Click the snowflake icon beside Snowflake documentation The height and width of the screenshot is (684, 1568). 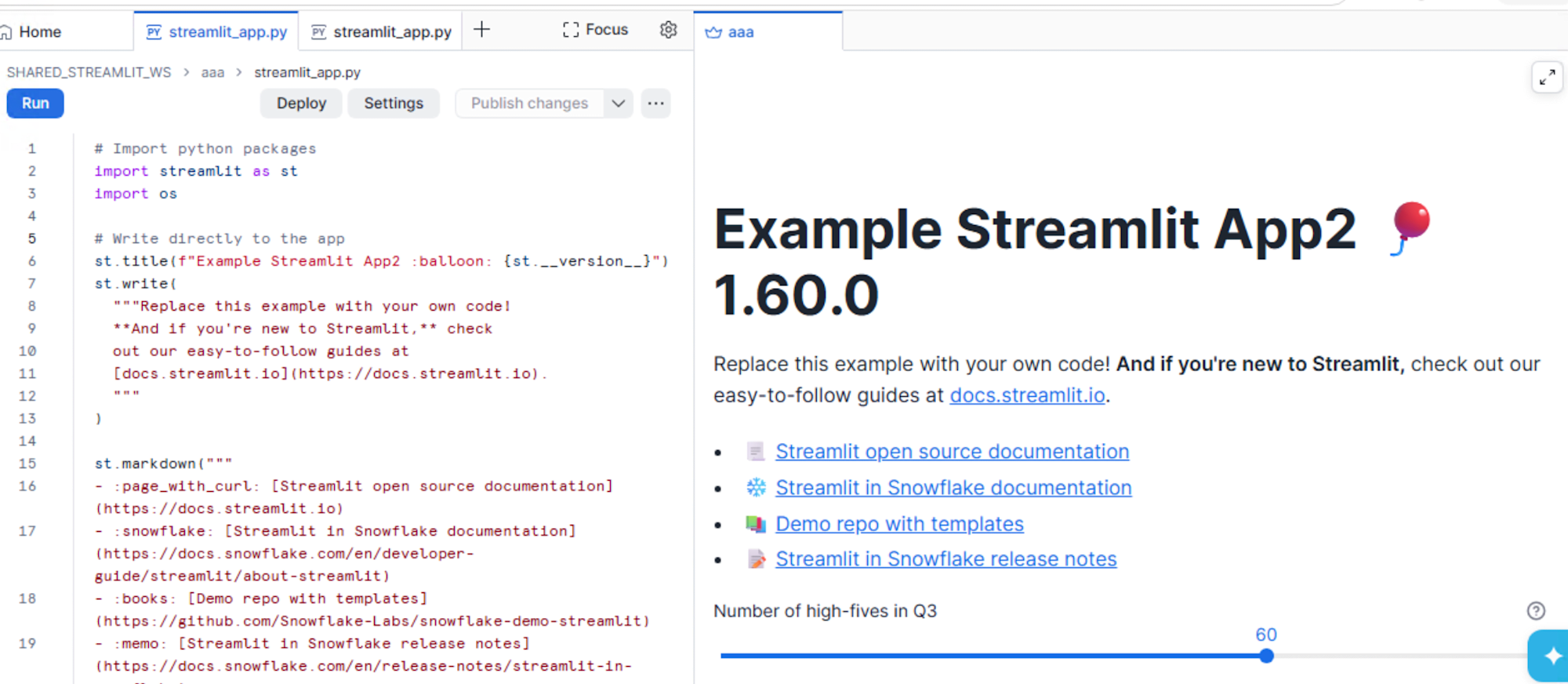click(x=756, y=488)
